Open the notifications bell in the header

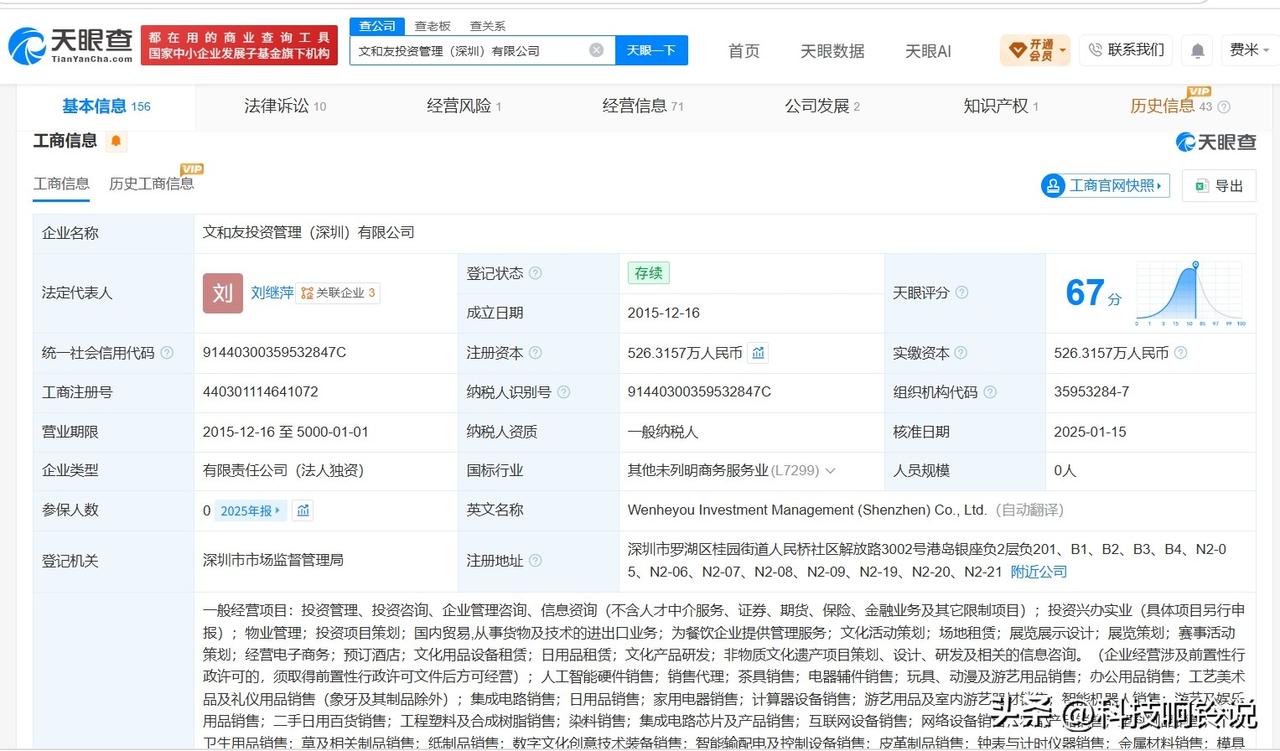(1197, 50)
